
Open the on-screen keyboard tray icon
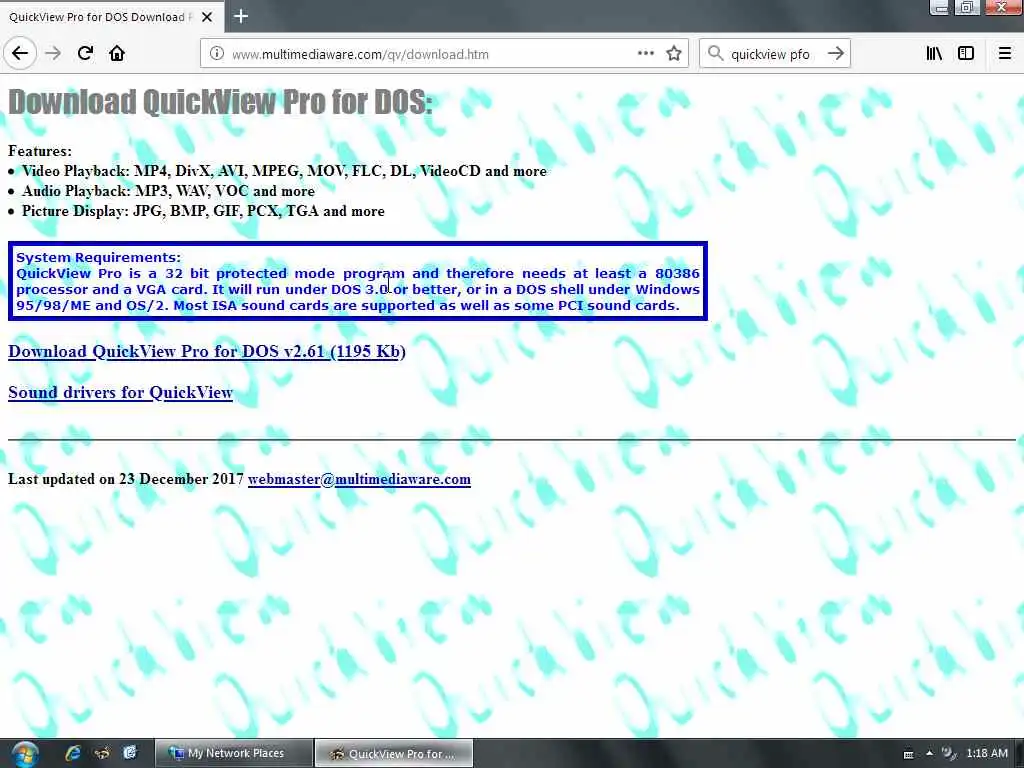[x=908, y=754]
